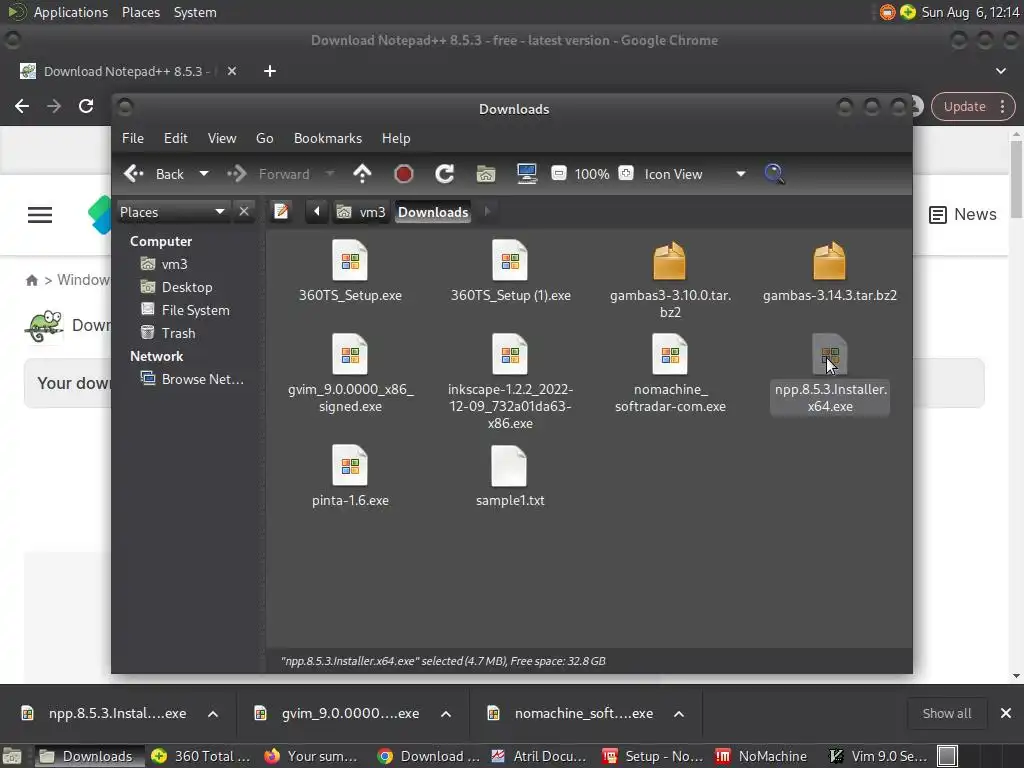Close the Download Notepad++ Chrome tab
The image size is (1024, 768).
tap(232, 71)
